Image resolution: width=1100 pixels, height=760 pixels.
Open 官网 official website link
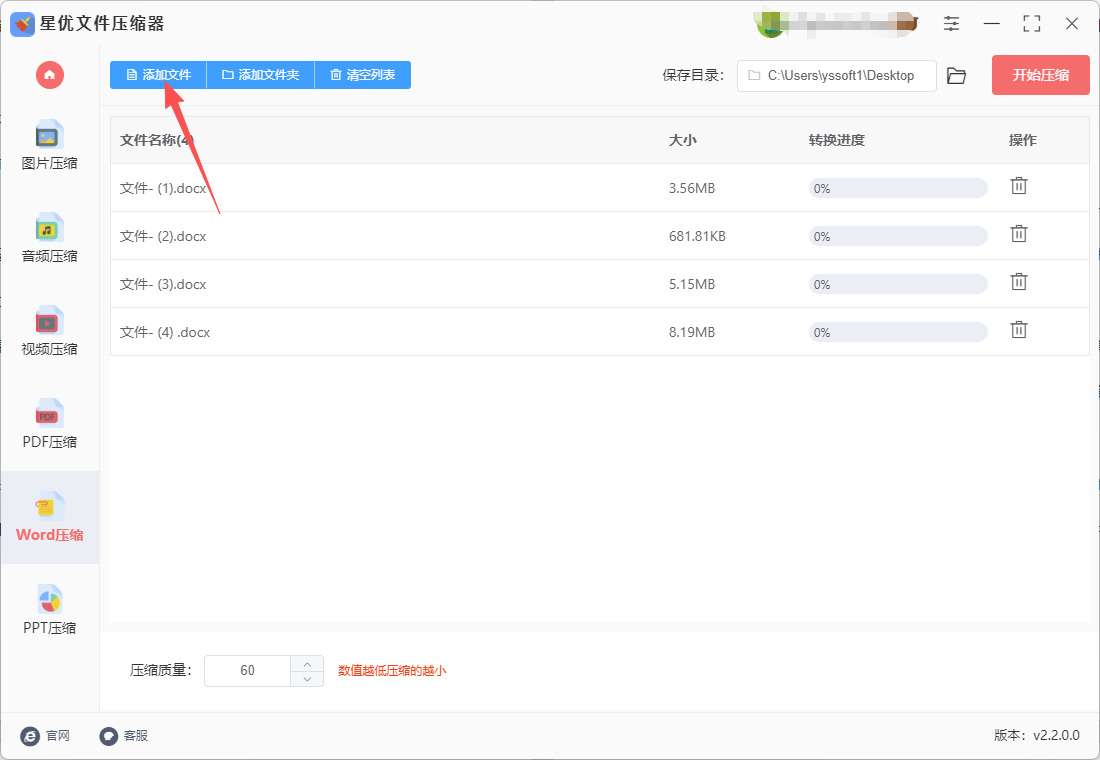click(x=46, y=735)
